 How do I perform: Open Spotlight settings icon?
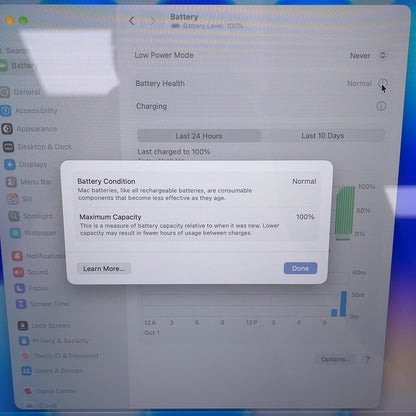pyautogui.click(x=14, y=216)
